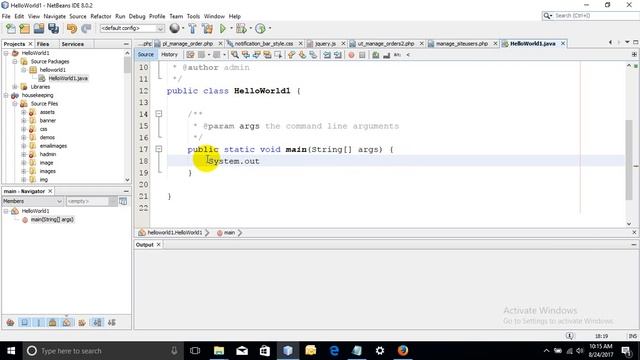Click Find Next Occurrence icon
Viewport: 640px width, 360px height.
click(x=256, y=55)
